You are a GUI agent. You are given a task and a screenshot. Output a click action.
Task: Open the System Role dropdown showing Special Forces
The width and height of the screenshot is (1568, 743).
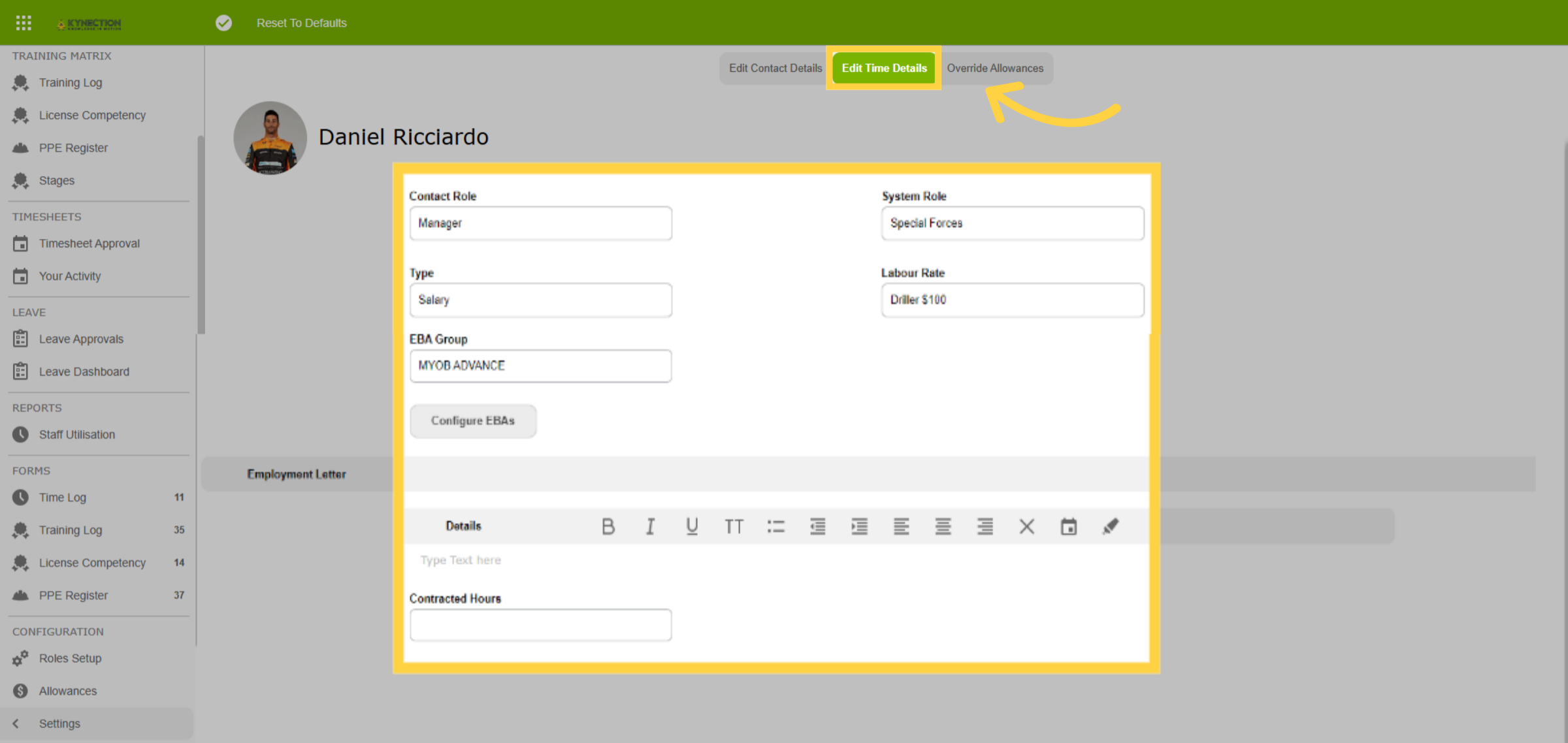point(1012,223)
